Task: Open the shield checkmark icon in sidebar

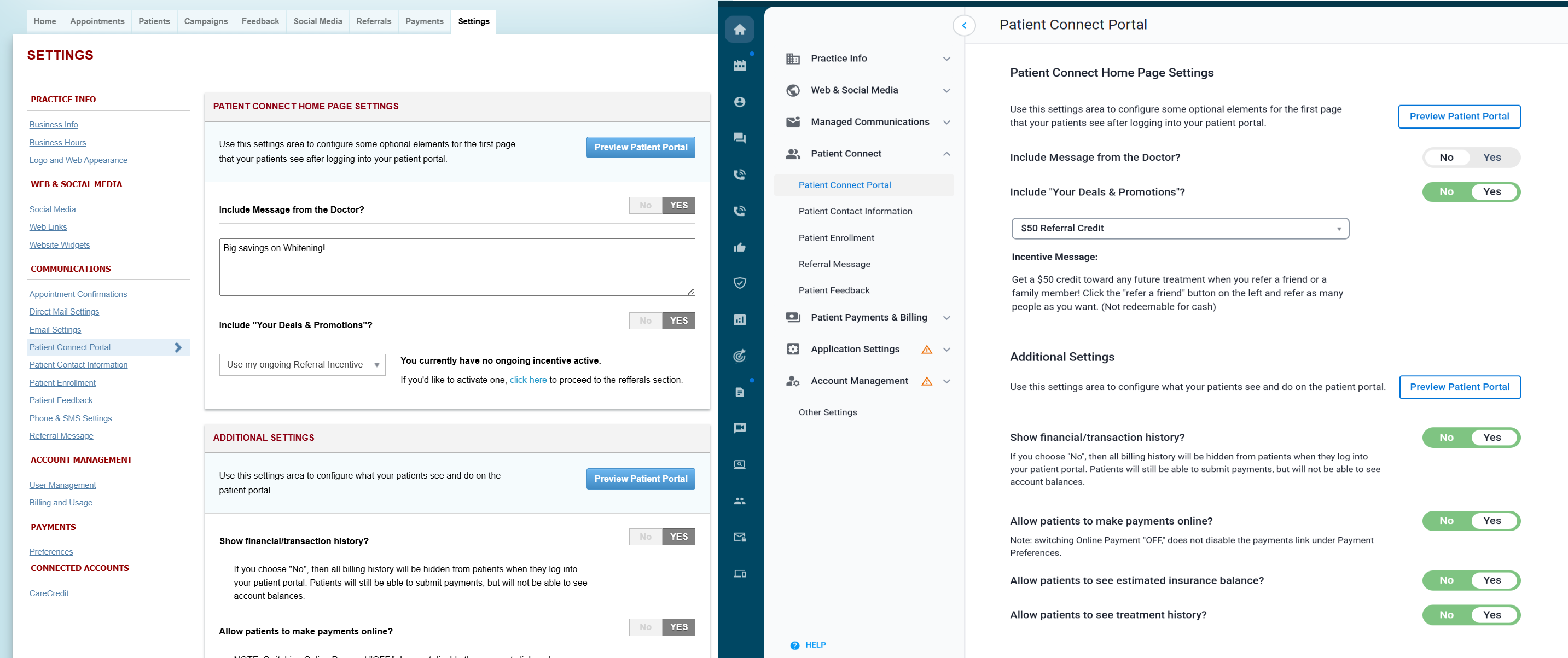Action: 740,283
